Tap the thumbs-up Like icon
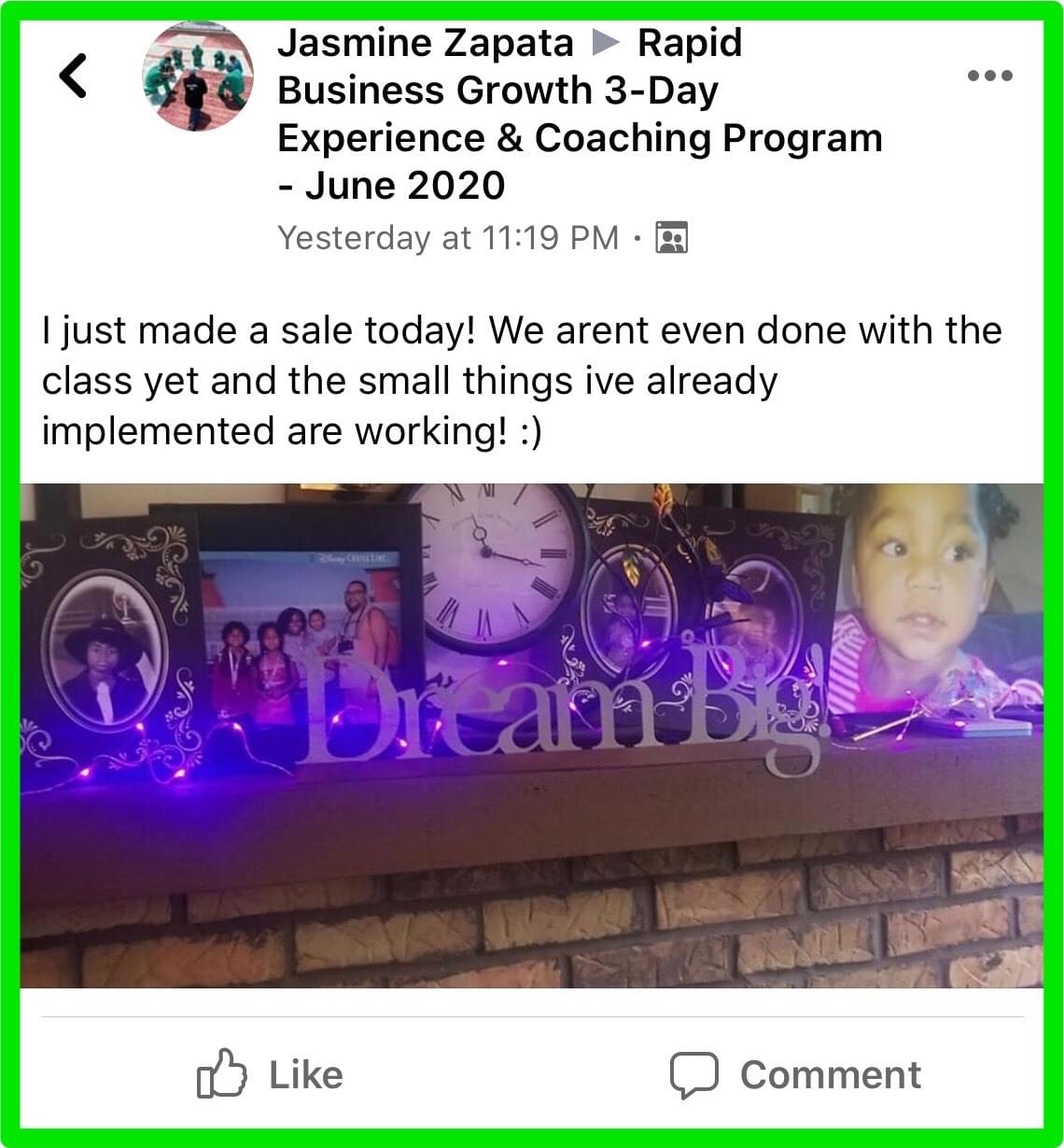 [222, 1073]
